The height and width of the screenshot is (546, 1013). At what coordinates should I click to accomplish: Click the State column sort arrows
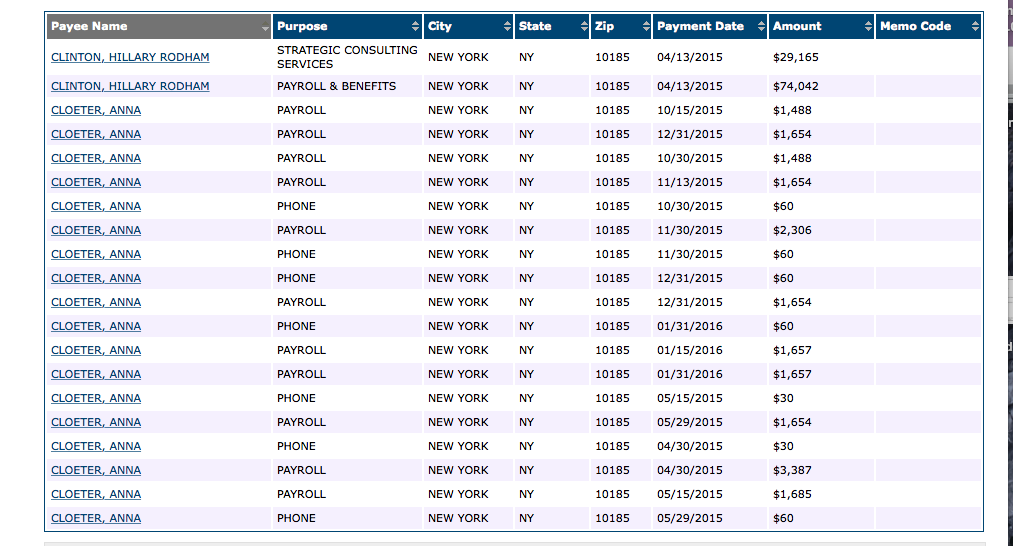point(583,26)
